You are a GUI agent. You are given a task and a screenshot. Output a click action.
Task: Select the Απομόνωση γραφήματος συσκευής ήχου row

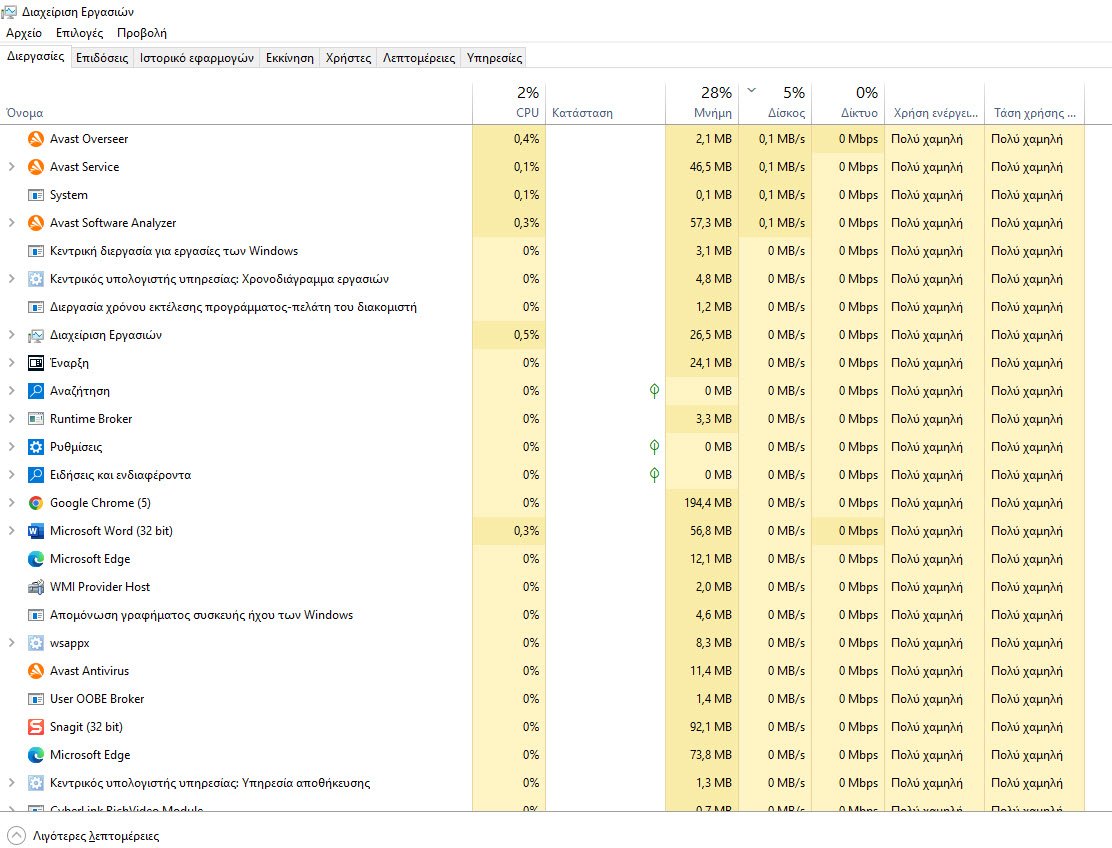tap(542, 615)
